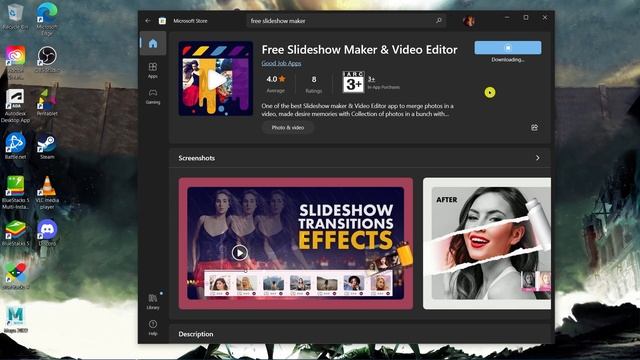Viewport: 640px width, 360px height.
Task: Click the 8 Ratings count
Action: pos(313,84)
